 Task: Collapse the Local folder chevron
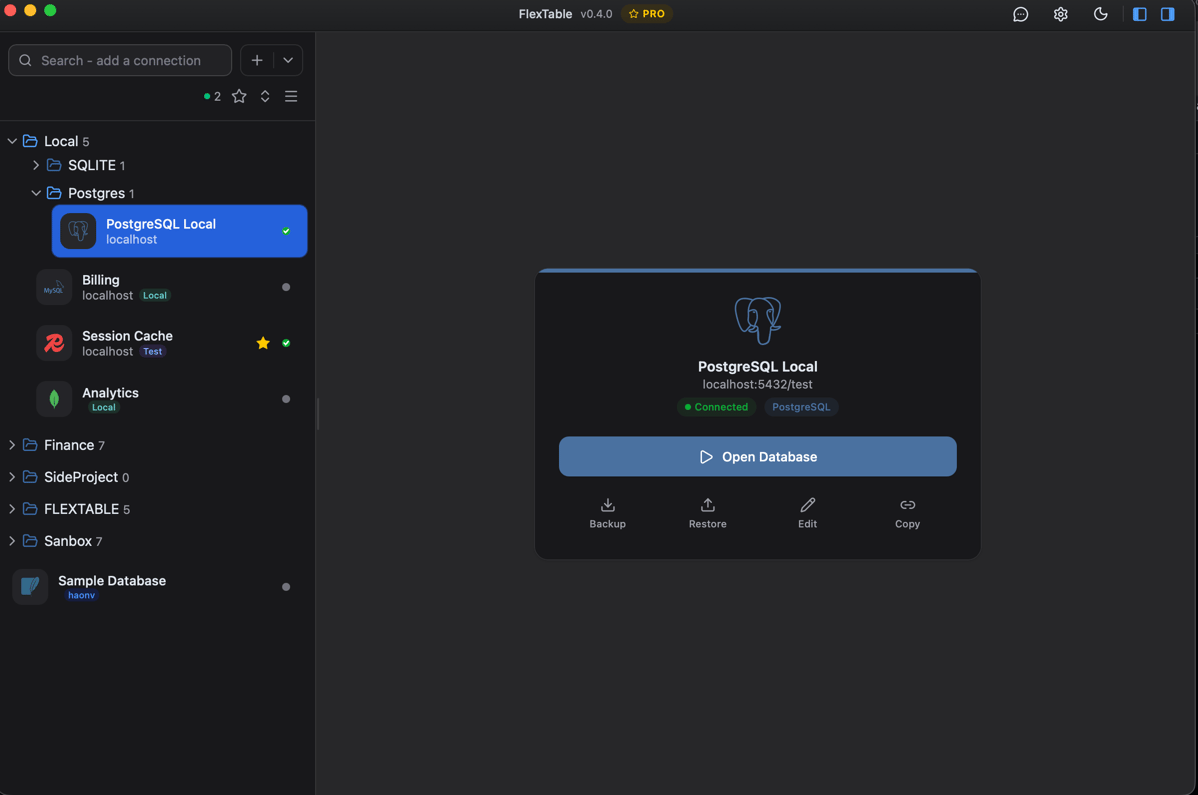pyautogui.click(x=12, y=141)
